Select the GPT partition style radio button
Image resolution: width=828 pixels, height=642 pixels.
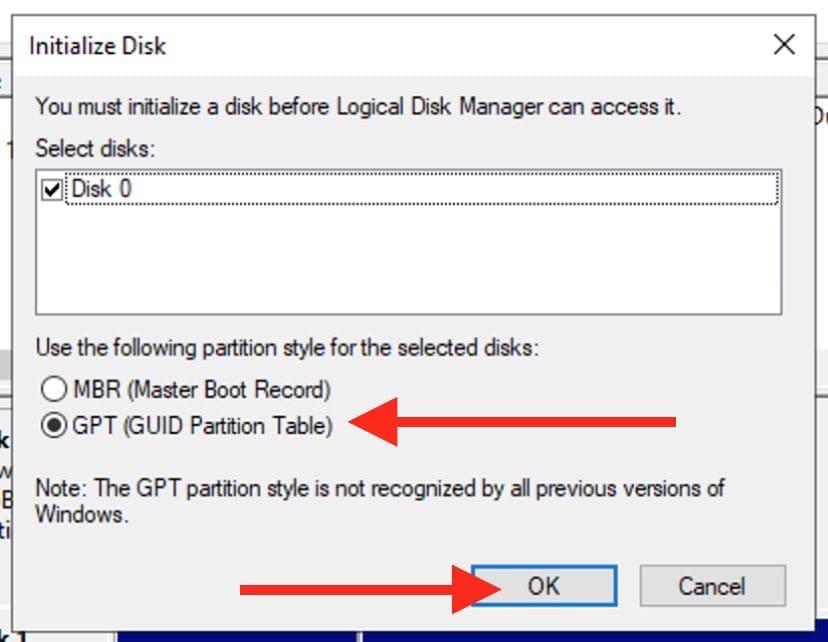53,426
